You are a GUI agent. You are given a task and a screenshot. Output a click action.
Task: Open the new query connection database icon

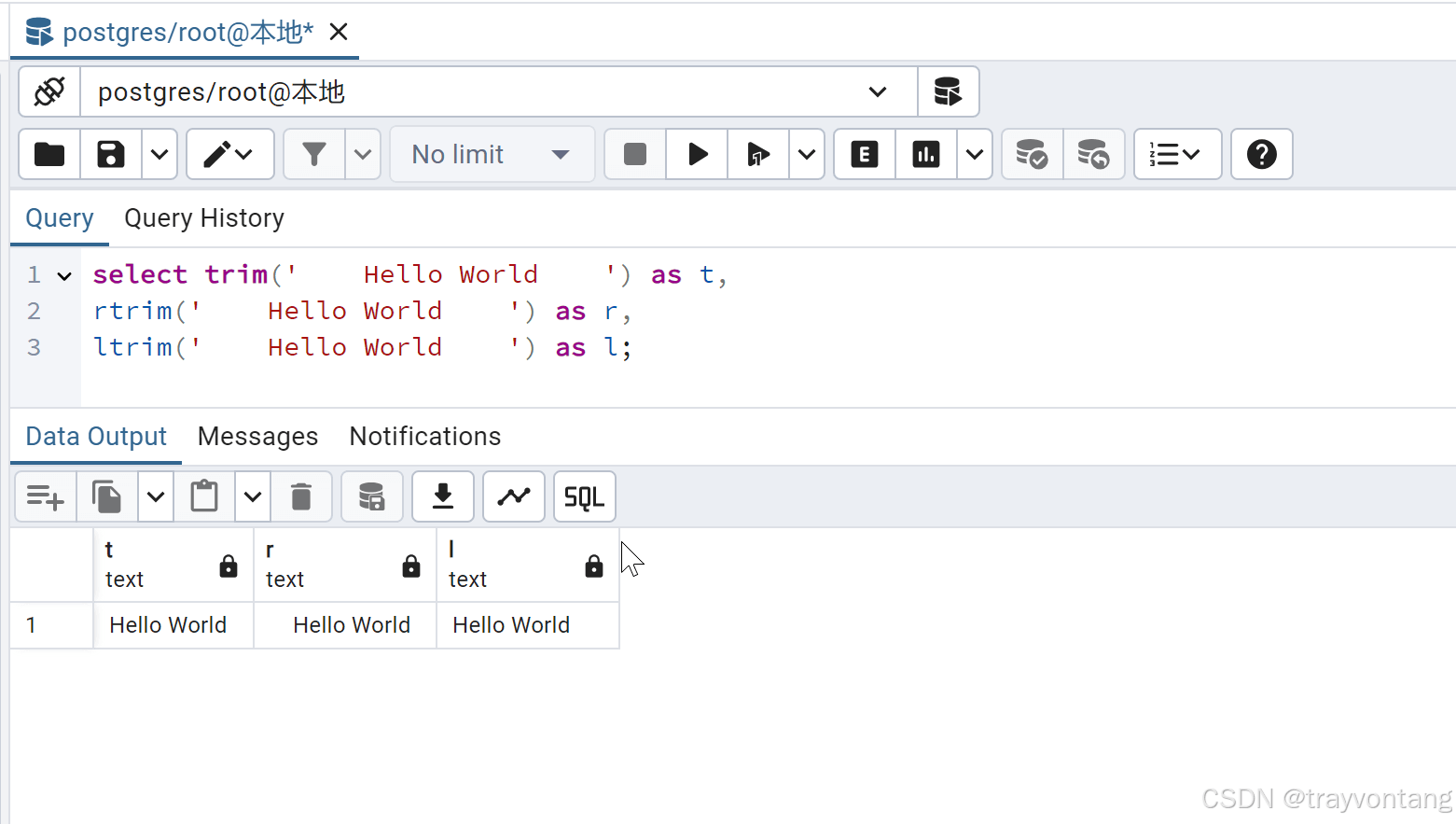(x=948, y=91)
